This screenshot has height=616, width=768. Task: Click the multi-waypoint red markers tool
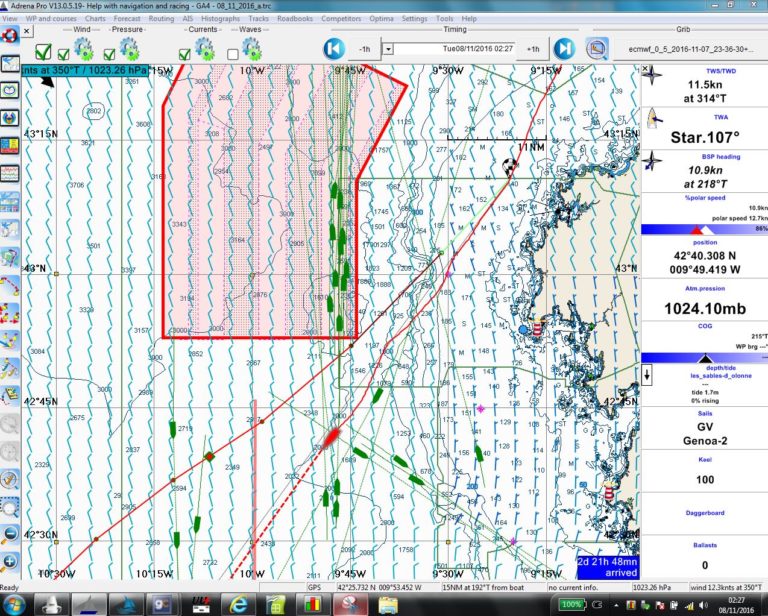[x=10, y=313]
